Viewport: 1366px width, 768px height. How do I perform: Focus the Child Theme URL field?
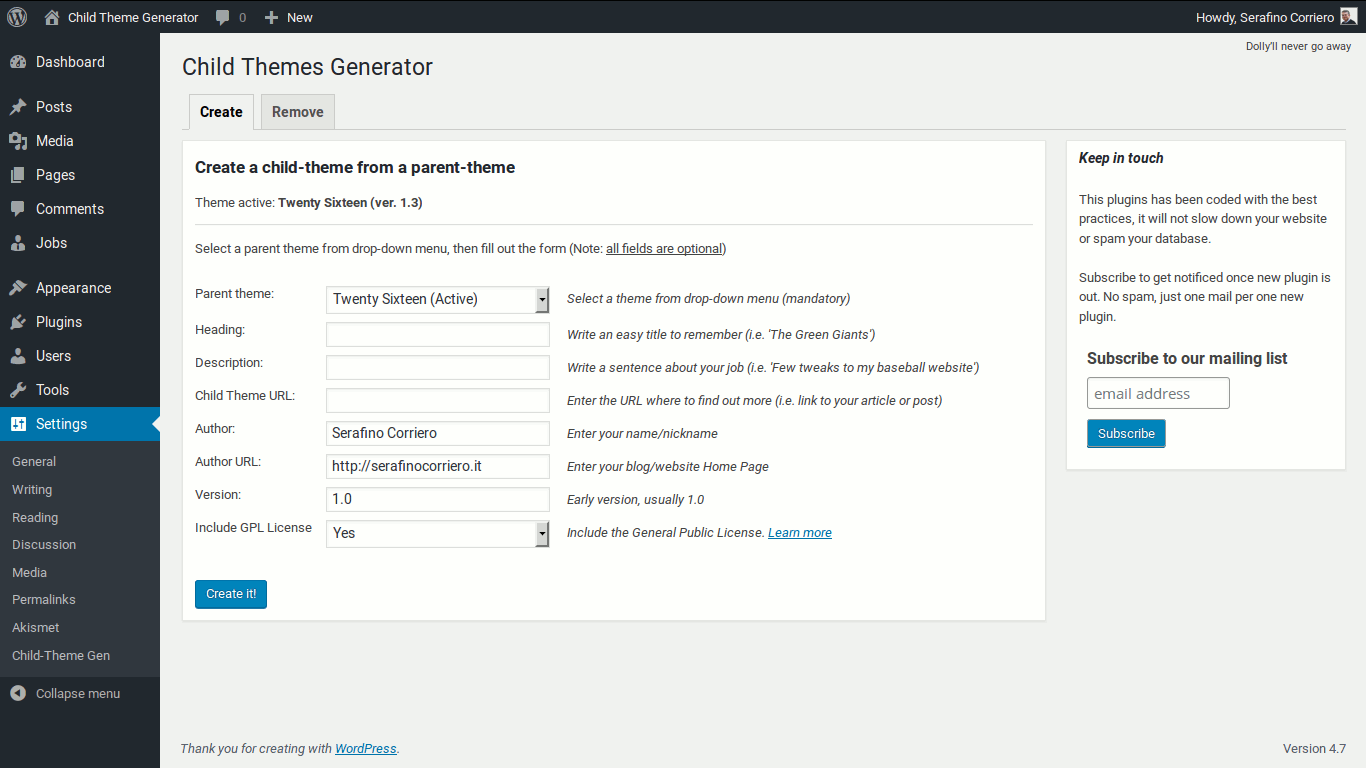(x=438, y=400)
